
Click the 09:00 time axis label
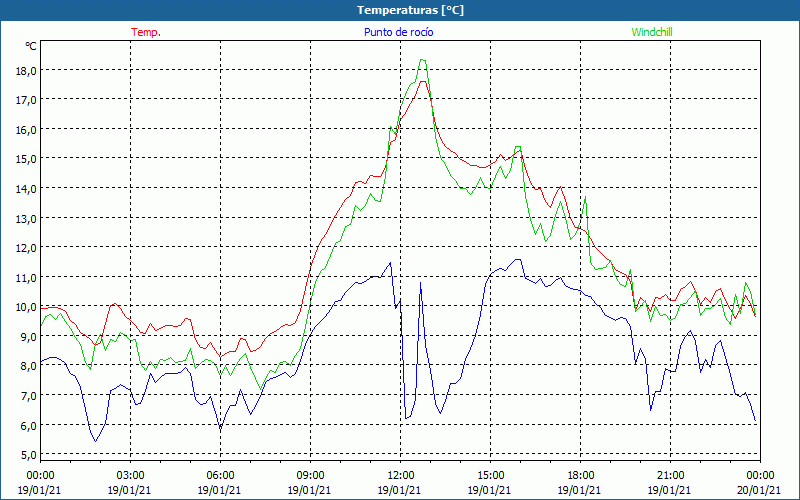coord(310,476)
